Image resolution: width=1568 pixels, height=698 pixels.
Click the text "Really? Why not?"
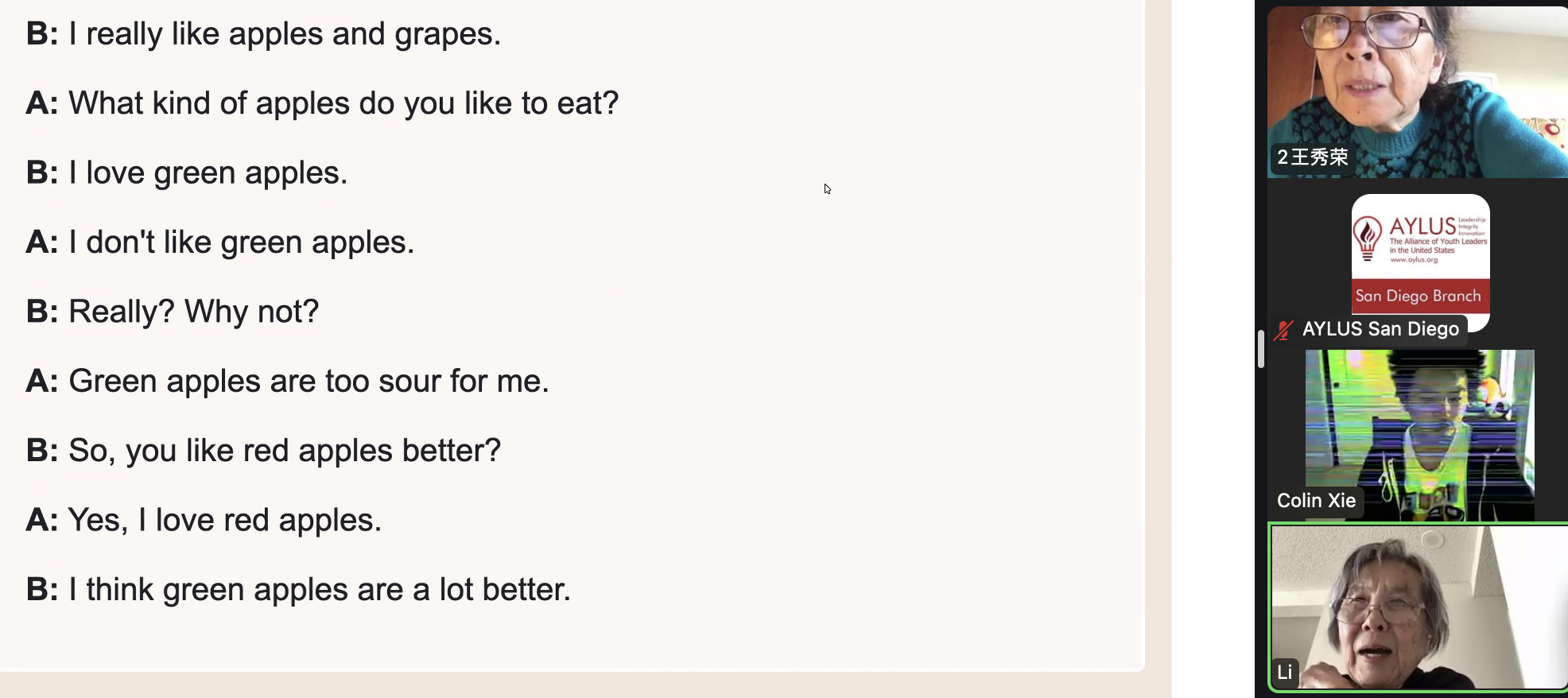click(193, 312)
